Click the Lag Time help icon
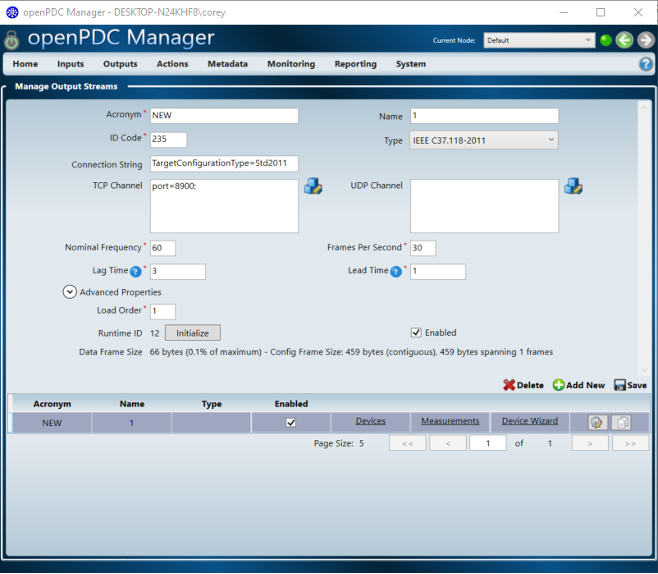Image resolution: width=658 pixels, height=574 pixels. [x=135, y=271]
